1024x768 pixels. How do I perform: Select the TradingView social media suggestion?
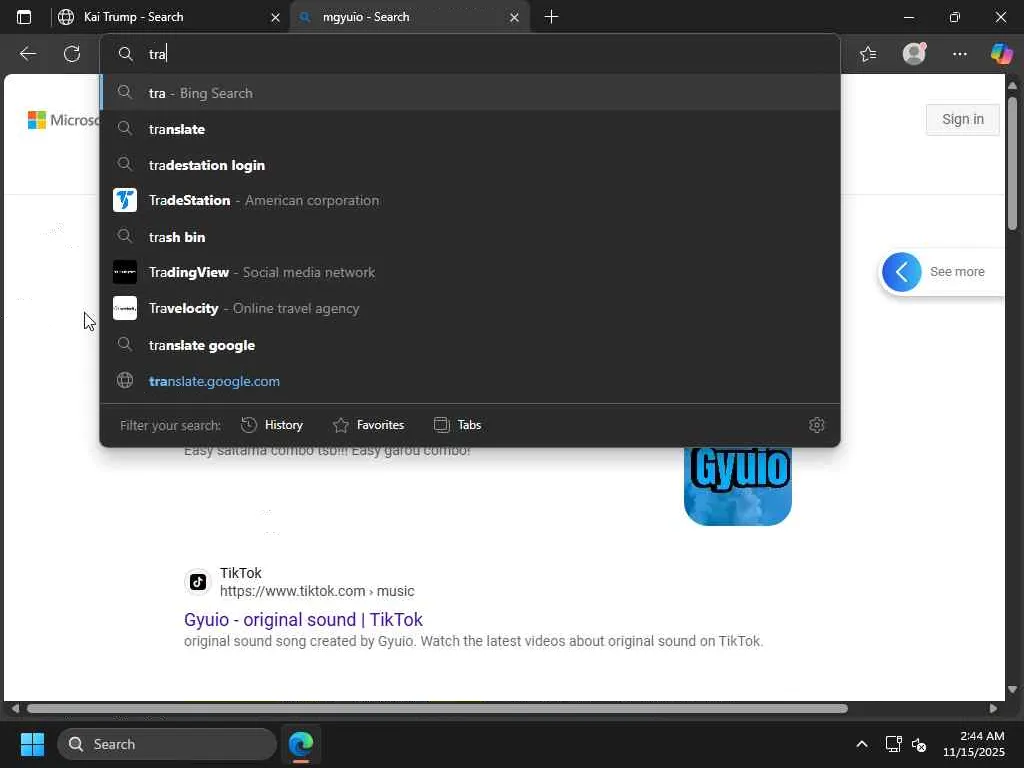coord(470,272)
